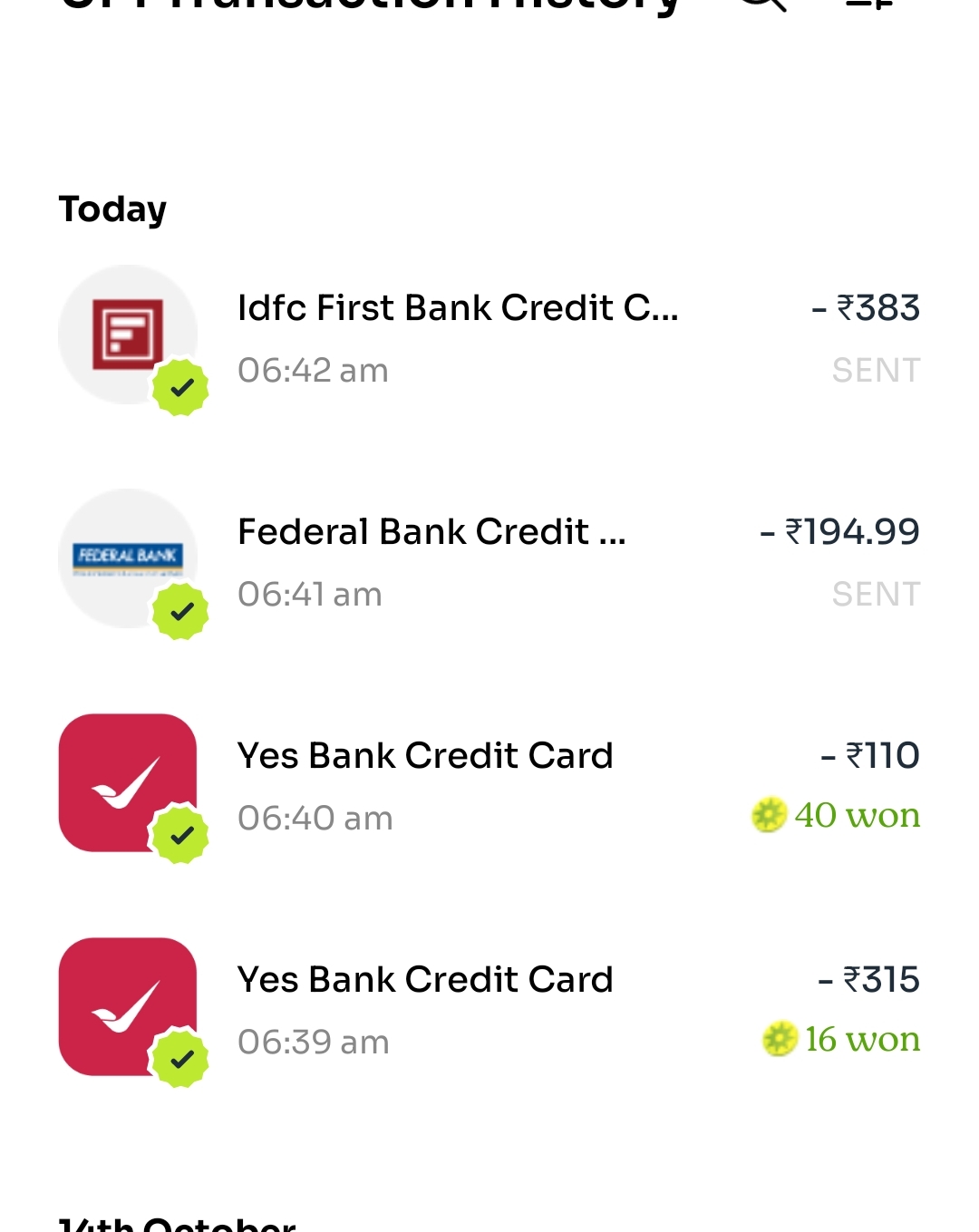The image size is (979, 1232).
Task: Open the Federal Bank Credit transaction
Action: tap(431, 532)
